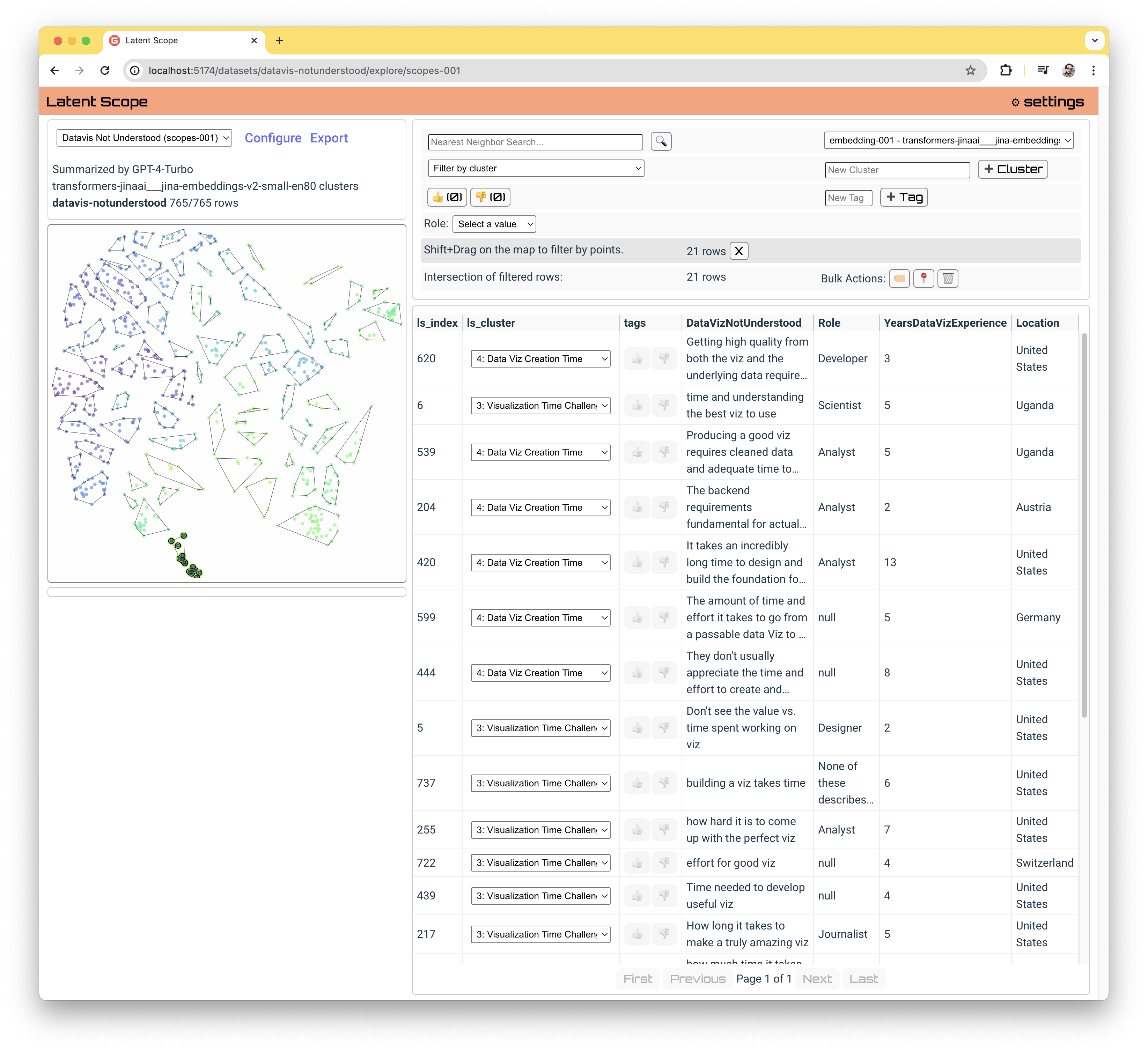Click the browser address bar URL
Image resolution: width=1148 pixels, height=1052 pixels.
[304, 71]
